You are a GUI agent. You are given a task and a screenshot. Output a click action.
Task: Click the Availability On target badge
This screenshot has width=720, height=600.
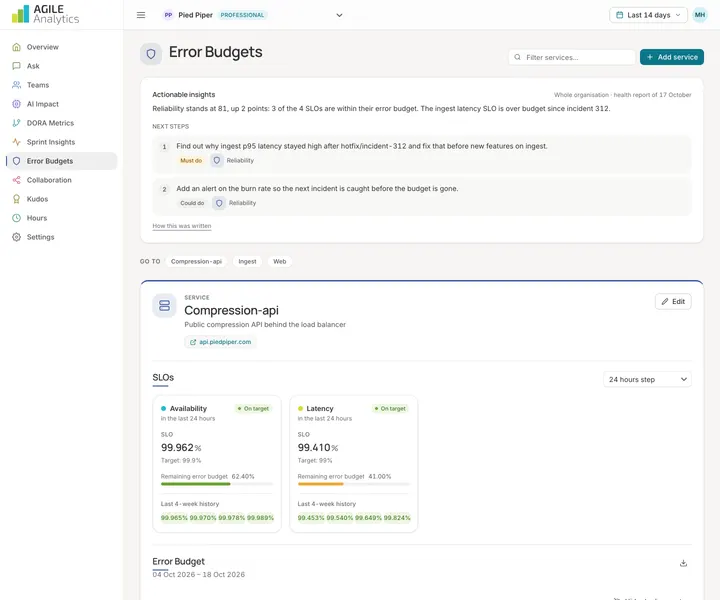click(x=253, y=409)
